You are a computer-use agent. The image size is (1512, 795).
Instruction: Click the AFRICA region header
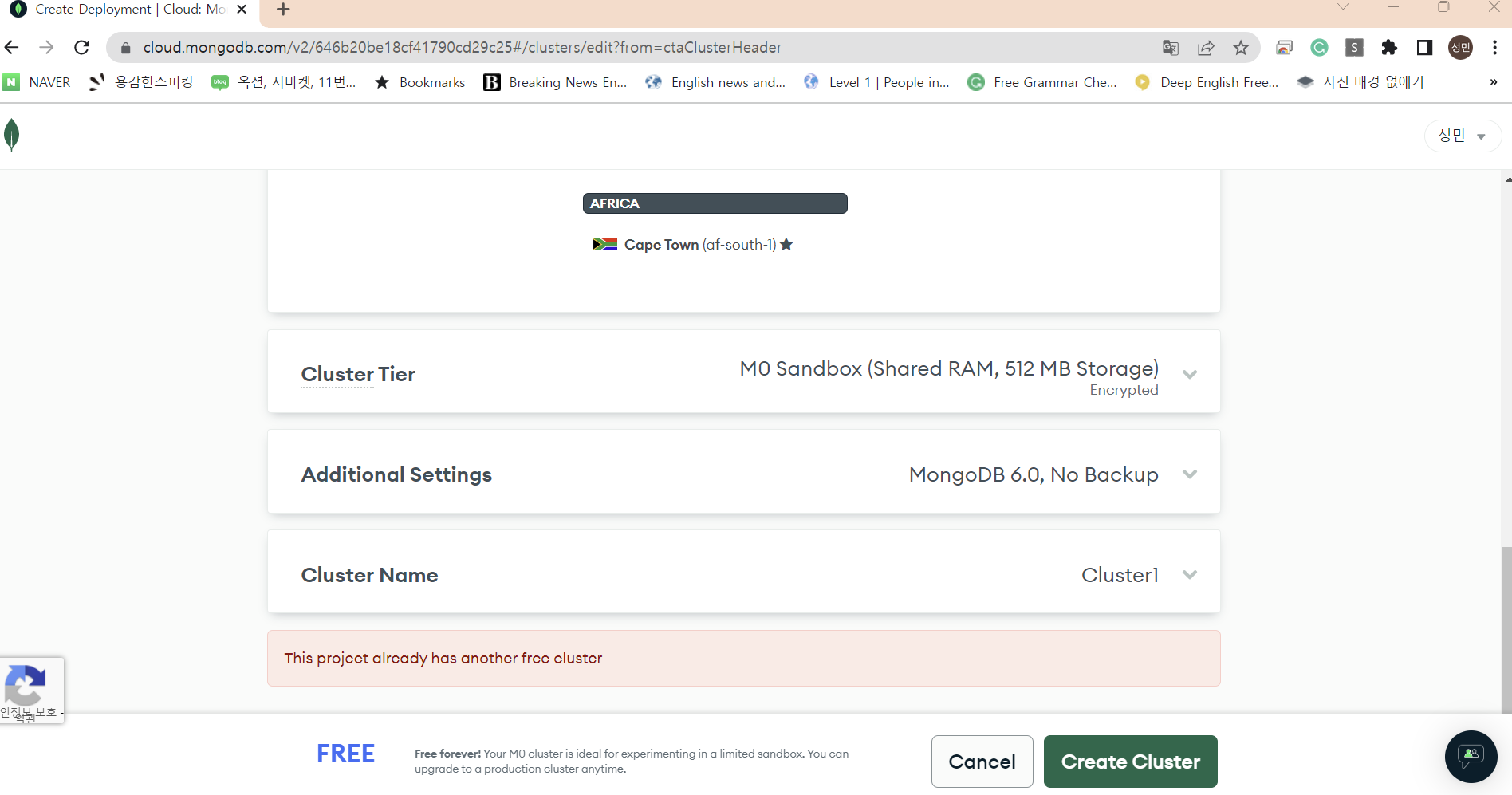[715, 203]
